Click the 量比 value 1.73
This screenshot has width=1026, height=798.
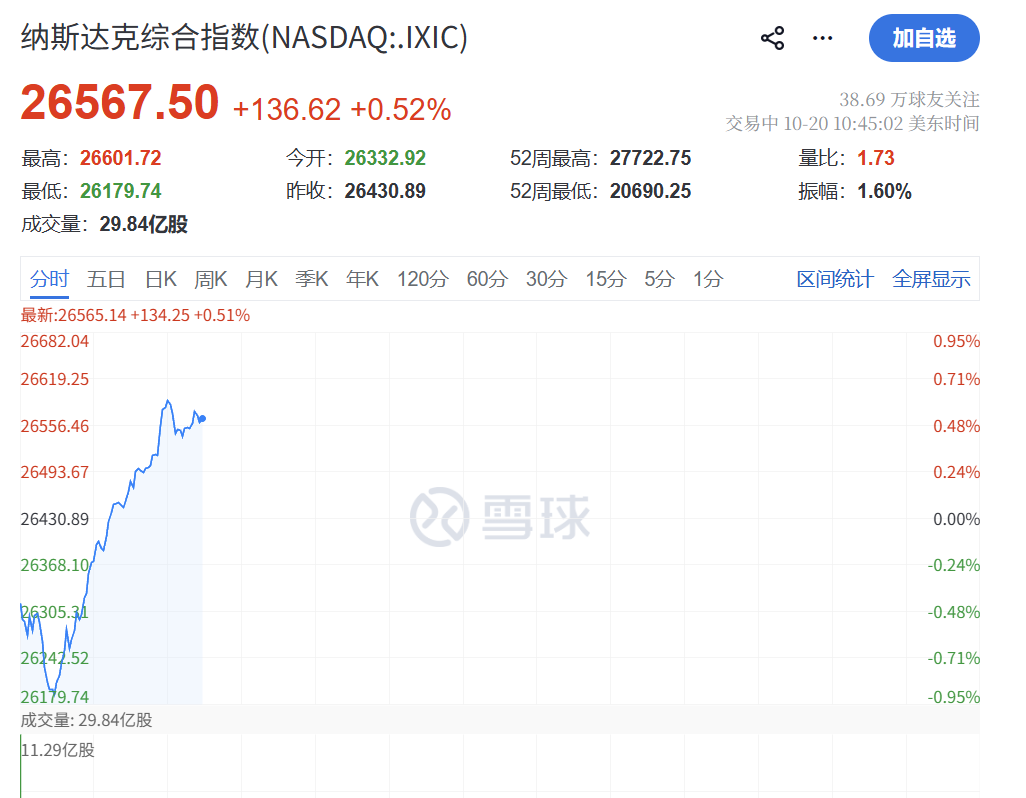coord(876,158)
